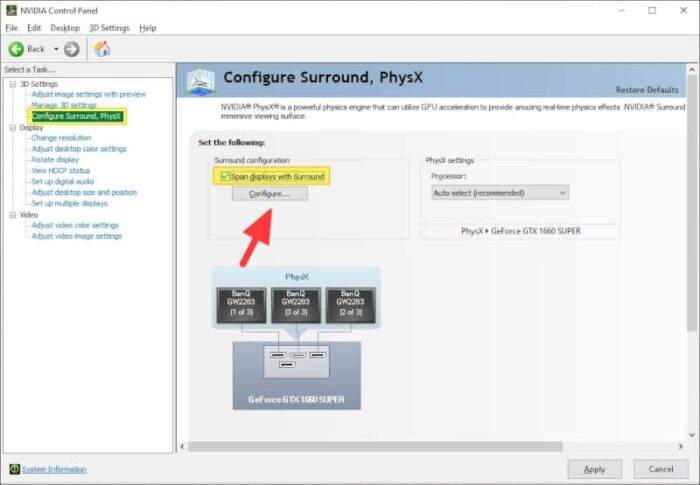
Task: Toggle Span displays with Surround checkbox
Action: coord(225,176)
